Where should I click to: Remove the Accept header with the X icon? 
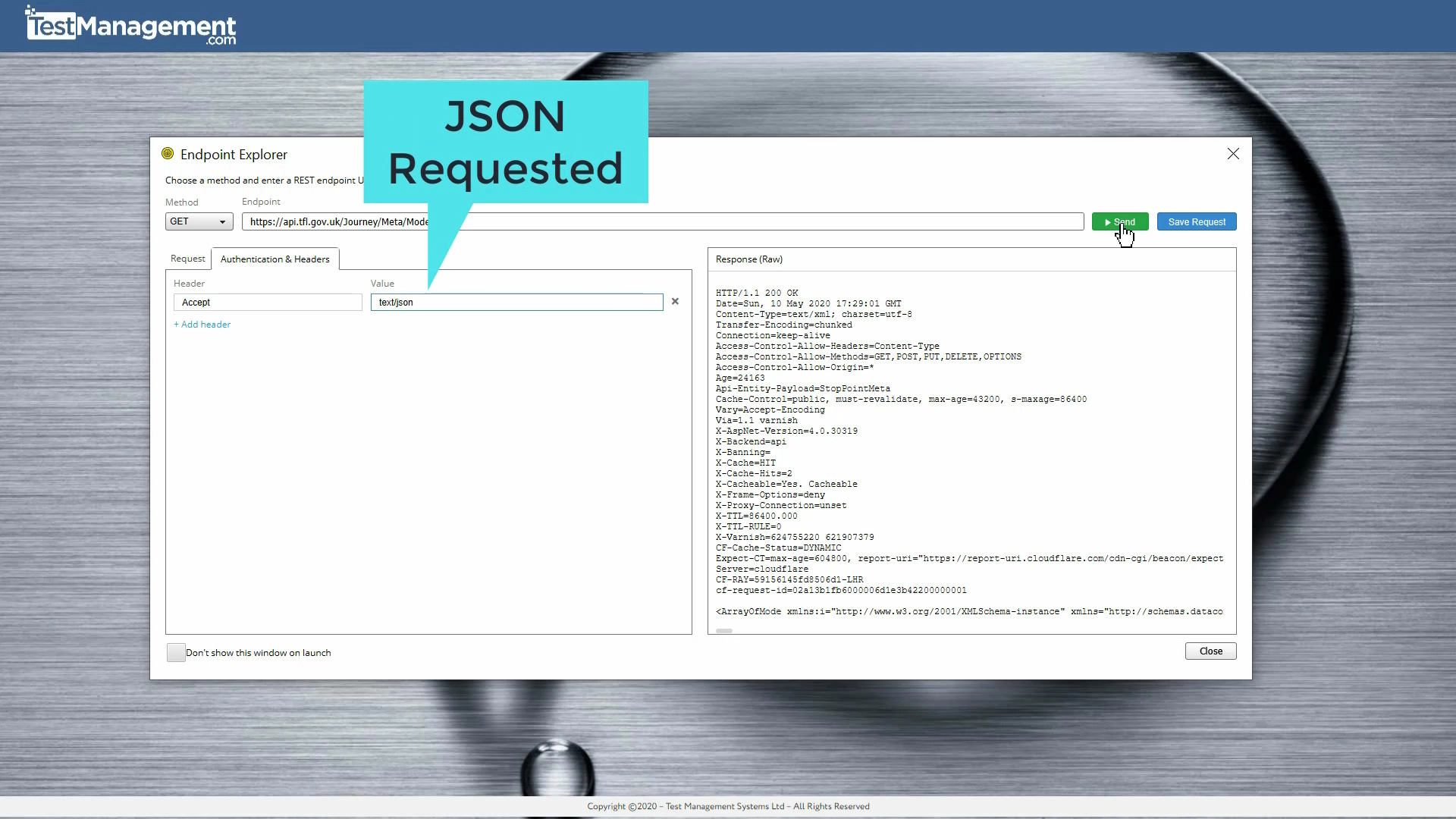[x=674, y=301]
